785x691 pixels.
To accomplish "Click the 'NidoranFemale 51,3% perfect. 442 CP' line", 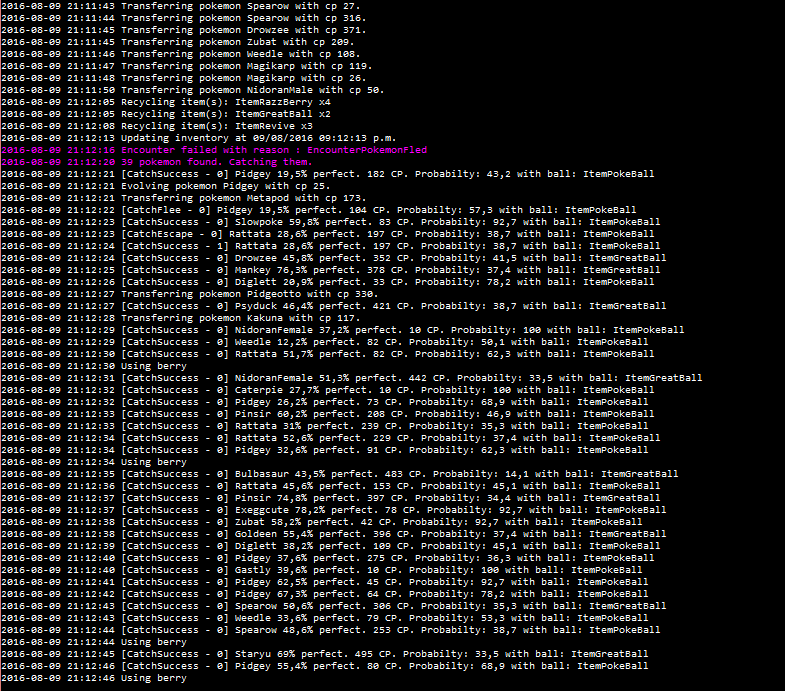I will [x=351, y=378].
